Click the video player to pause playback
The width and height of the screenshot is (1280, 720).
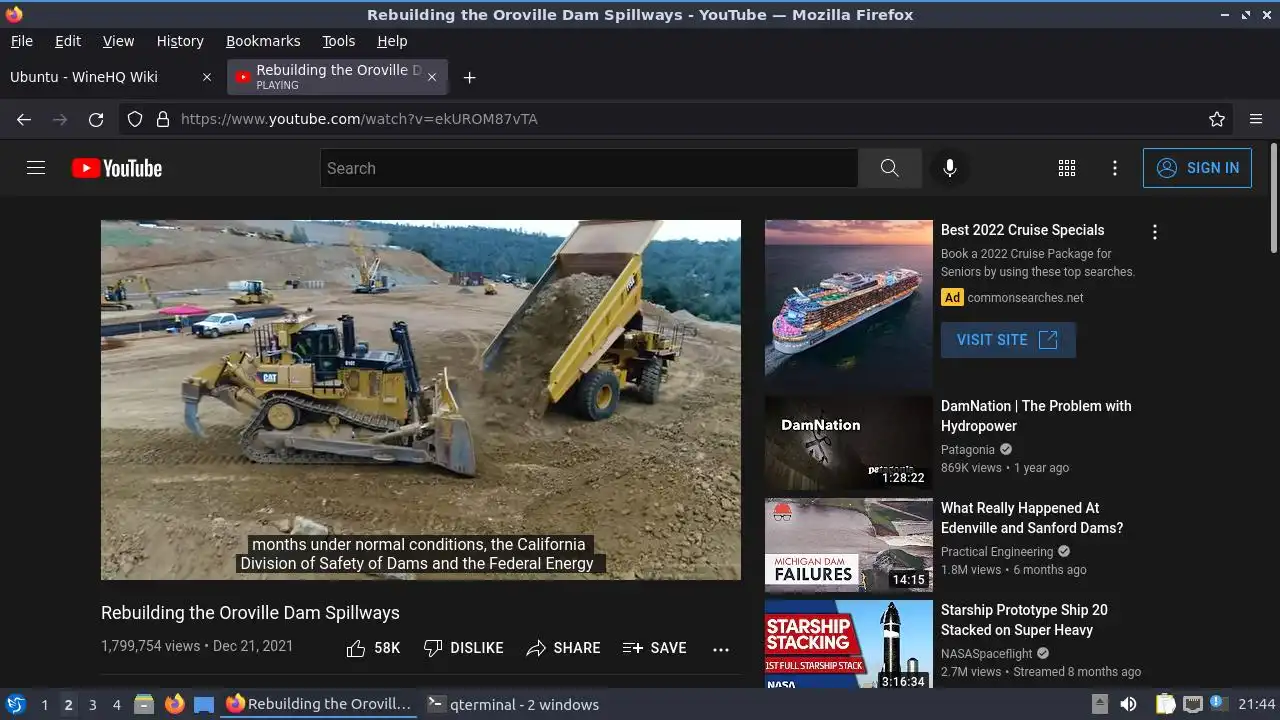click(421, 400)
